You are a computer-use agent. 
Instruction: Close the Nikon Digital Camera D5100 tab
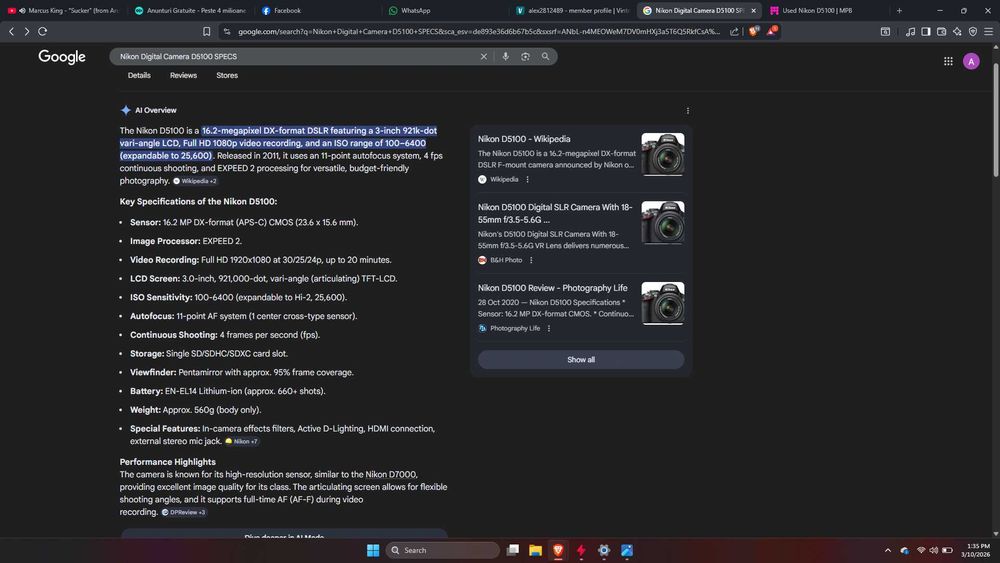(753, 10)
